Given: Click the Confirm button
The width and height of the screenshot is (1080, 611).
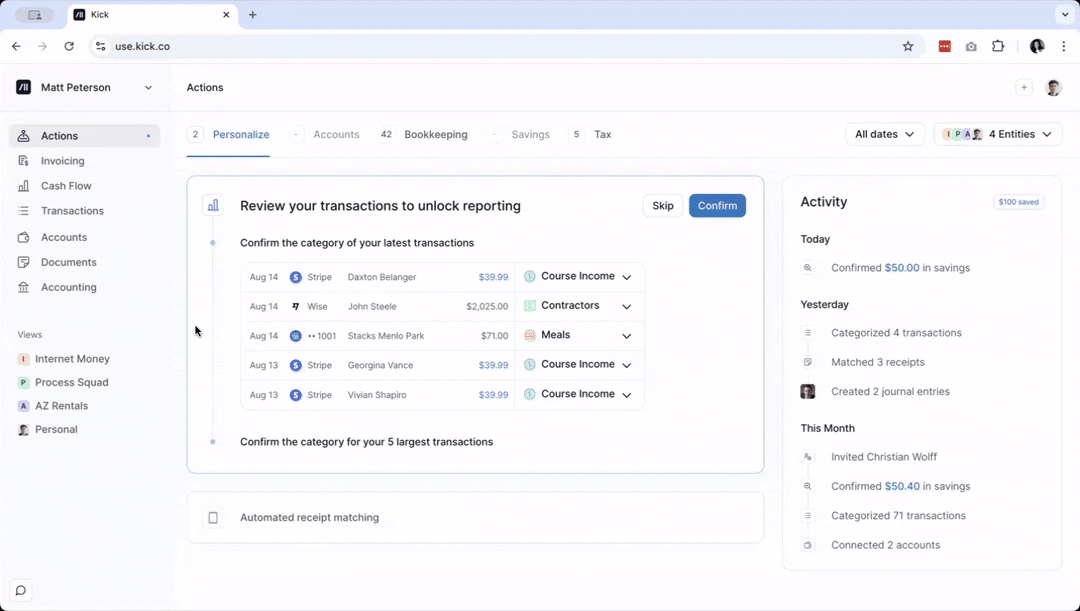Looking at the screenshot, I should [717, 206].
